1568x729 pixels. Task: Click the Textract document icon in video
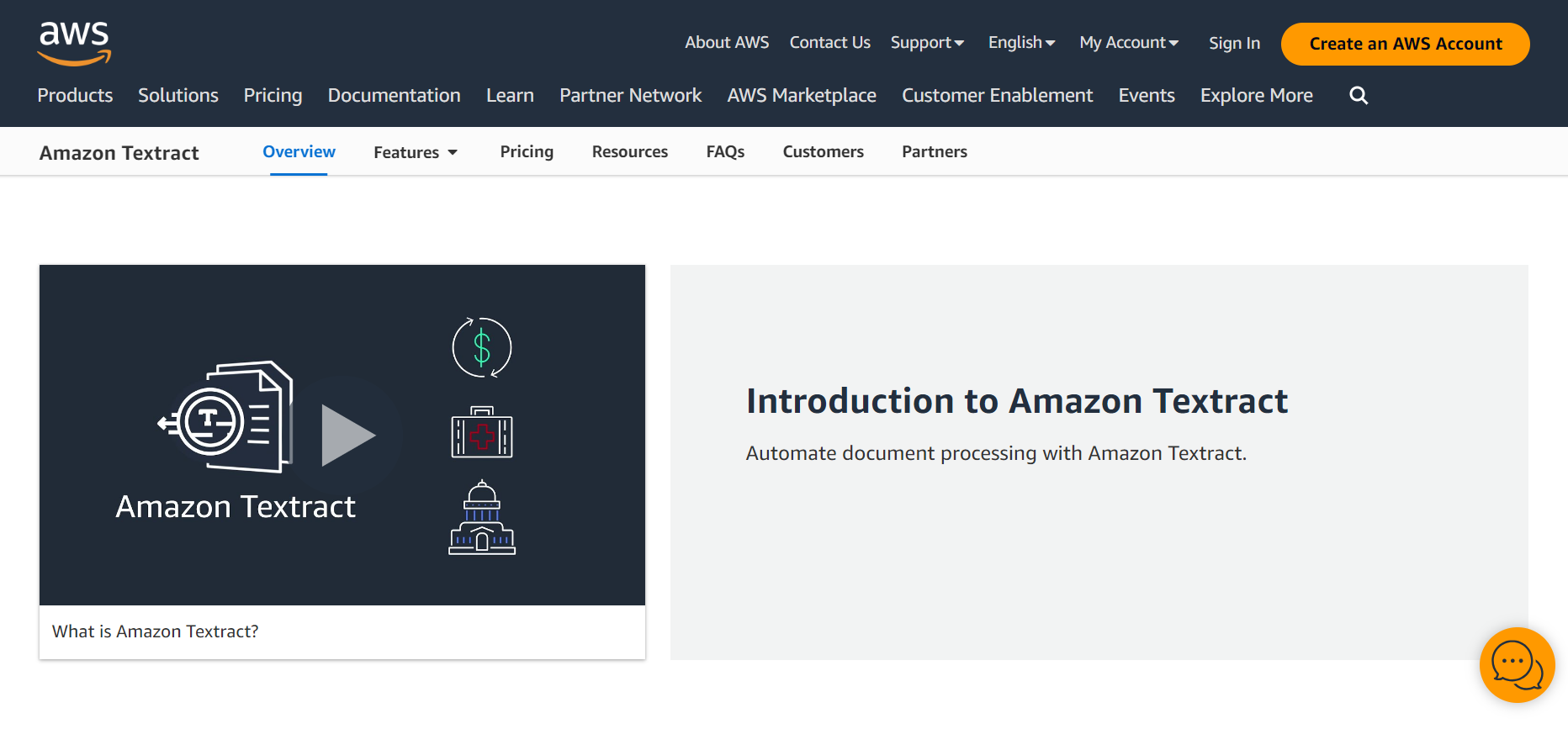[225, 416]
